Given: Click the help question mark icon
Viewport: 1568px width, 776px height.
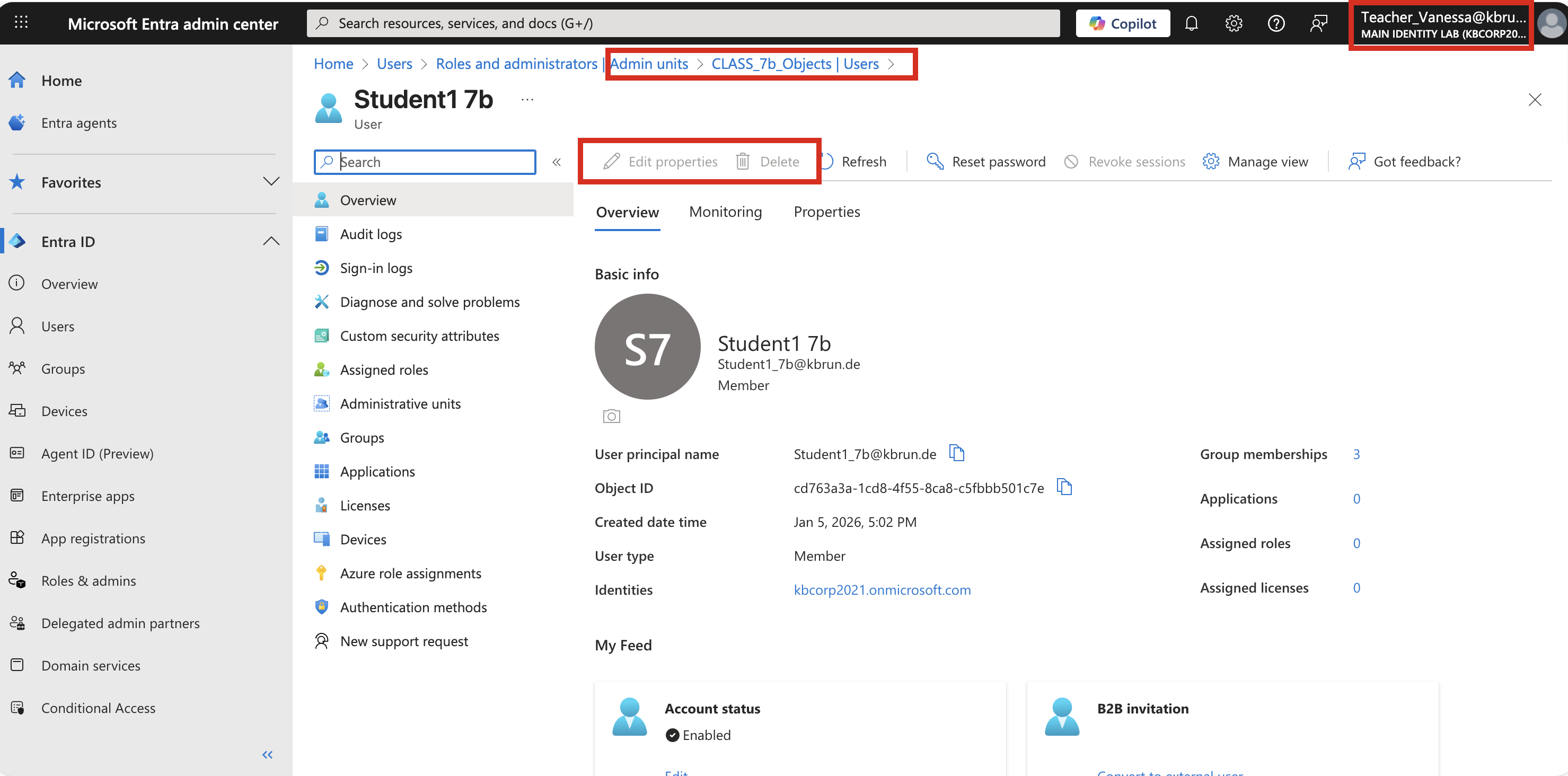Looking at the screenshot, I should click(1276, 24).
